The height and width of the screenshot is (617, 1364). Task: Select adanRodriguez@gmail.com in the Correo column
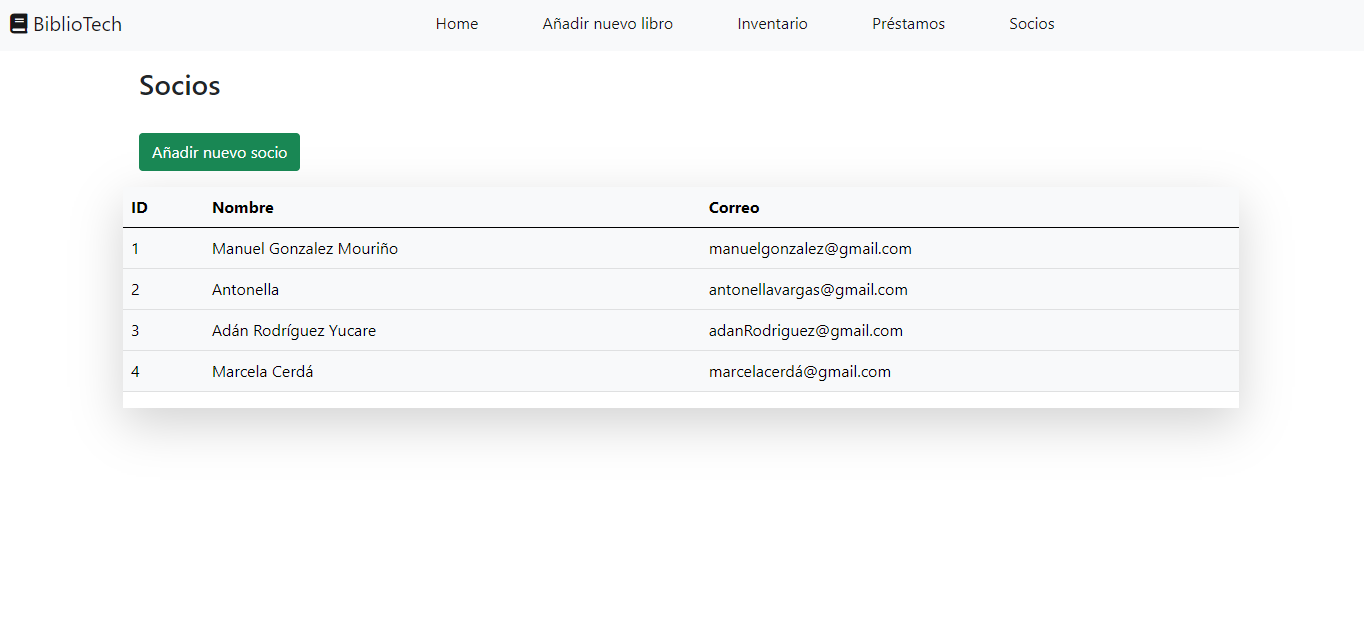805,330
